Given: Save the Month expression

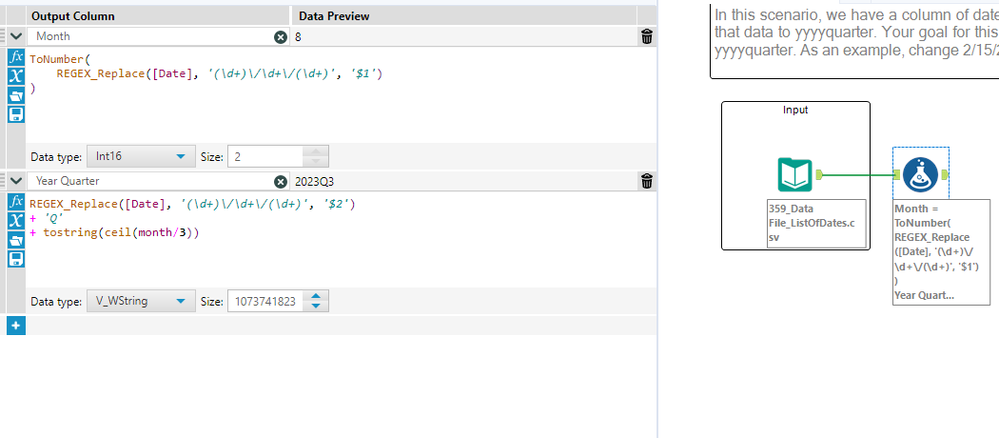Looking at the screenshot, I should [x=15, y=114].
